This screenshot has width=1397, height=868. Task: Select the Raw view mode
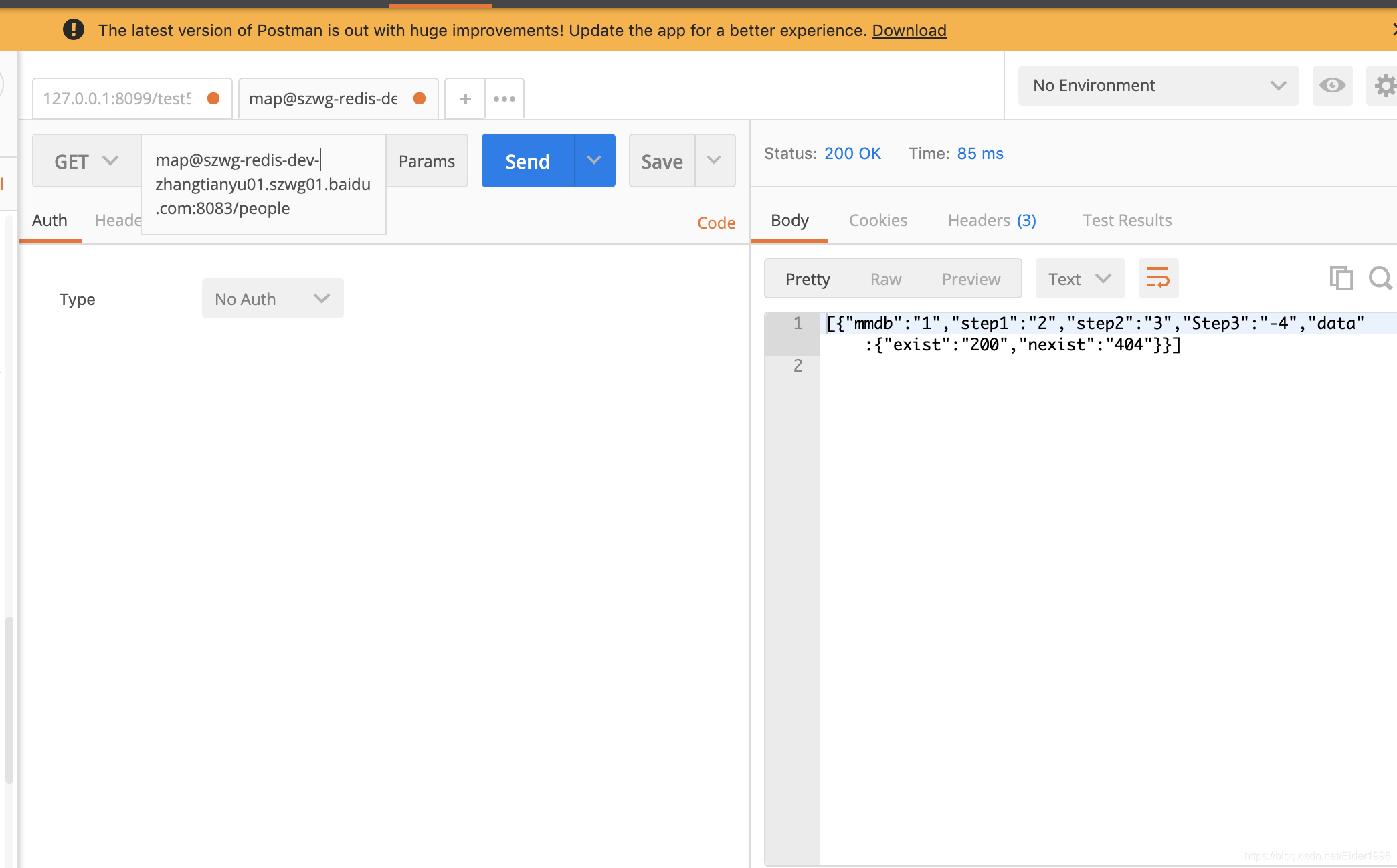point(886,279)
